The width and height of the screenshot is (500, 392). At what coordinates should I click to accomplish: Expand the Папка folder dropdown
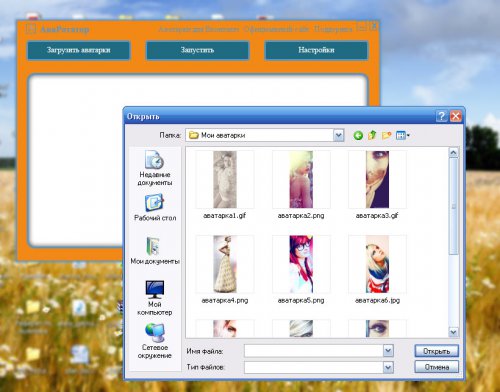click(x=339, y=135)
